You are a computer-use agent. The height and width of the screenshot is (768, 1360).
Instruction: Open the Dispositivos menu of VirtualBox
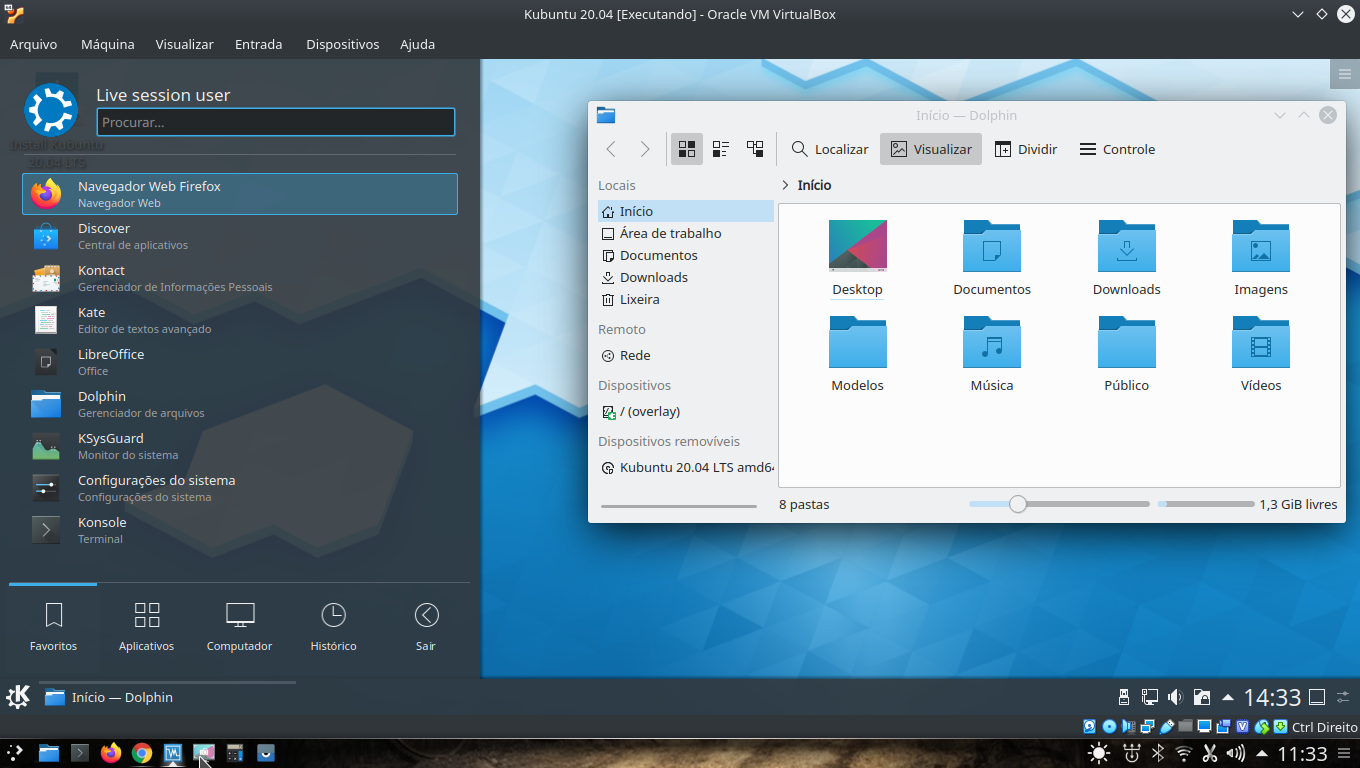[342, 44]
